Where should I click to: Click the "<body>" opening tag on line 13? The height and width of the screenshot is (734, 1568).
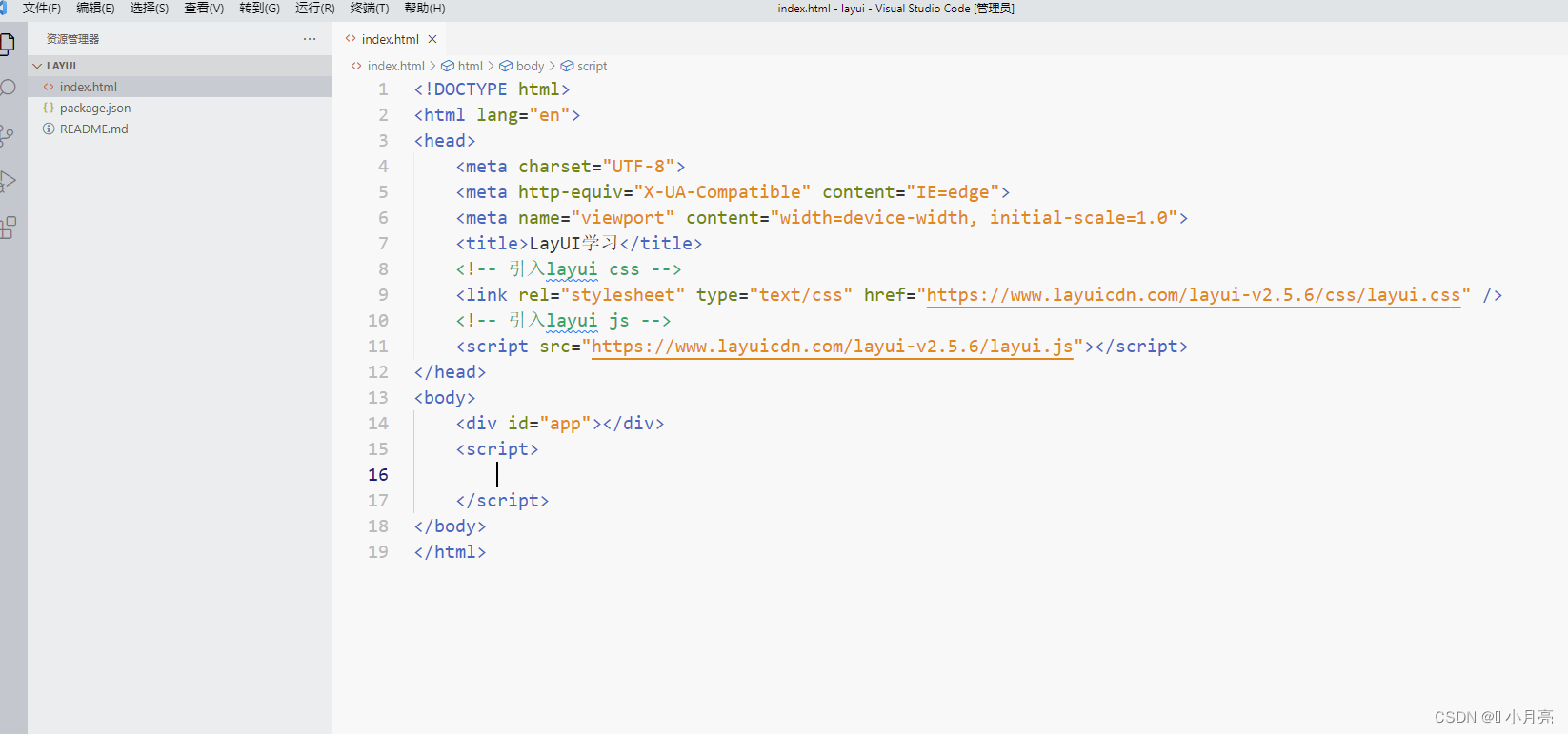pos(445,398)
